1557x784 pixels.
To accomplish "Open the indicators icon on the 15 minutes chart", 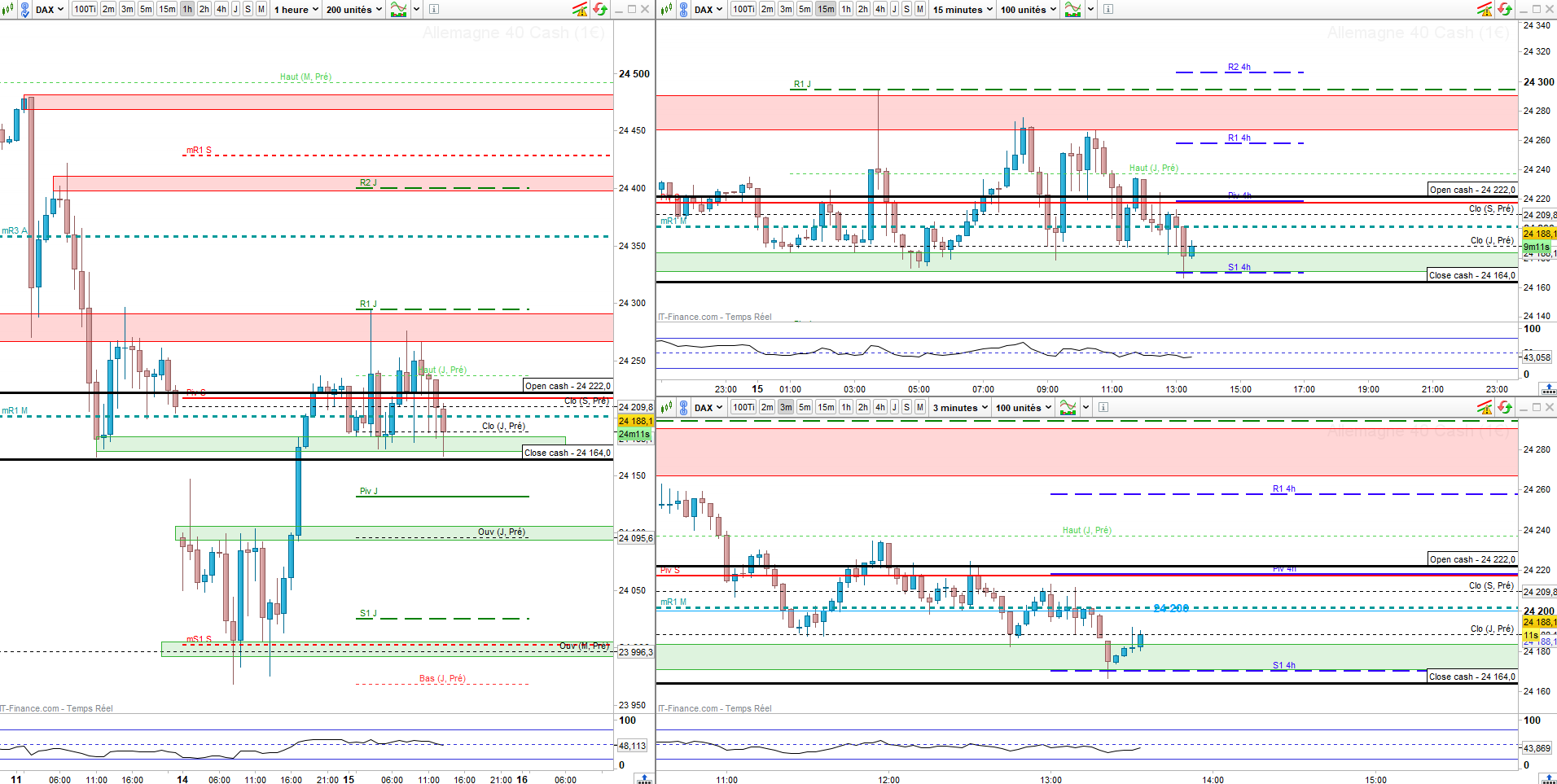I will click(x=1073, y=10).
